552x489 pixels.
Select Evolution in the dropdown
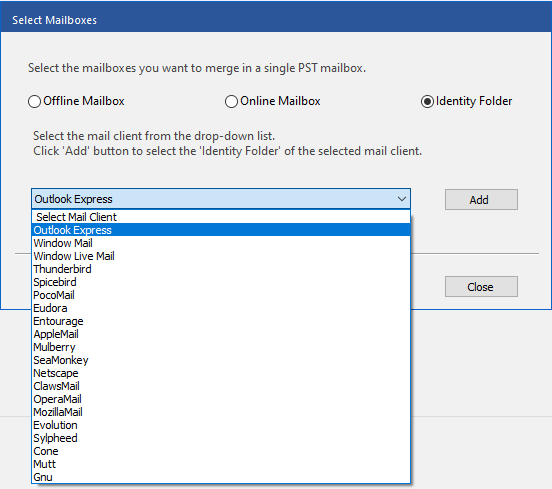point(221,425)
